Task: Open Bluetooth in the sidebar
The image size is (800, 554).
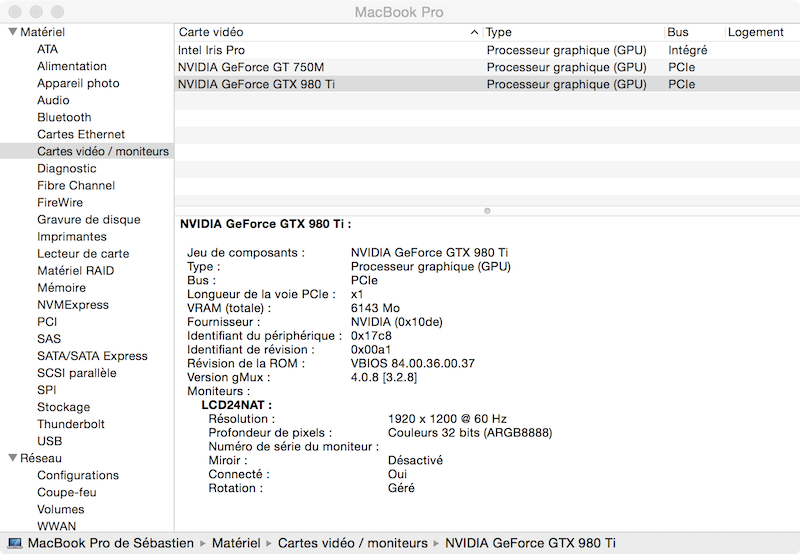Action: [x=64, y=117]
